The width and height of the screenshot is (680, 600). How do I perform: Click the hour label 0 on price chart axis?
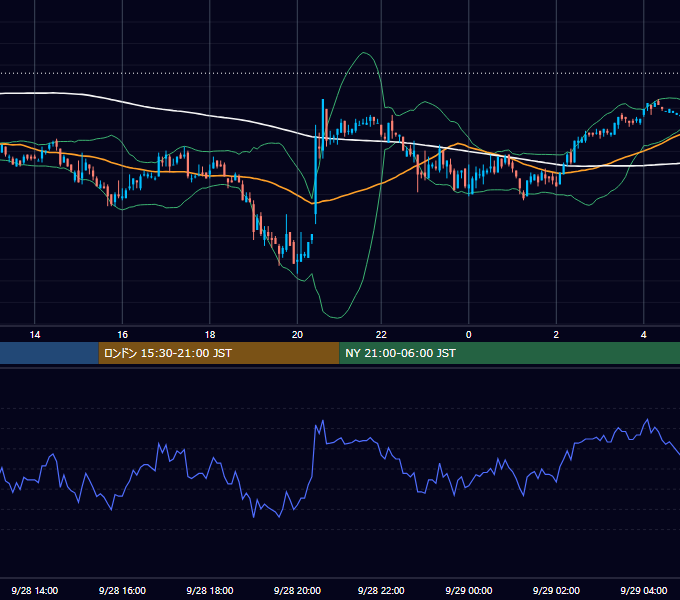[x=468, y=334]
